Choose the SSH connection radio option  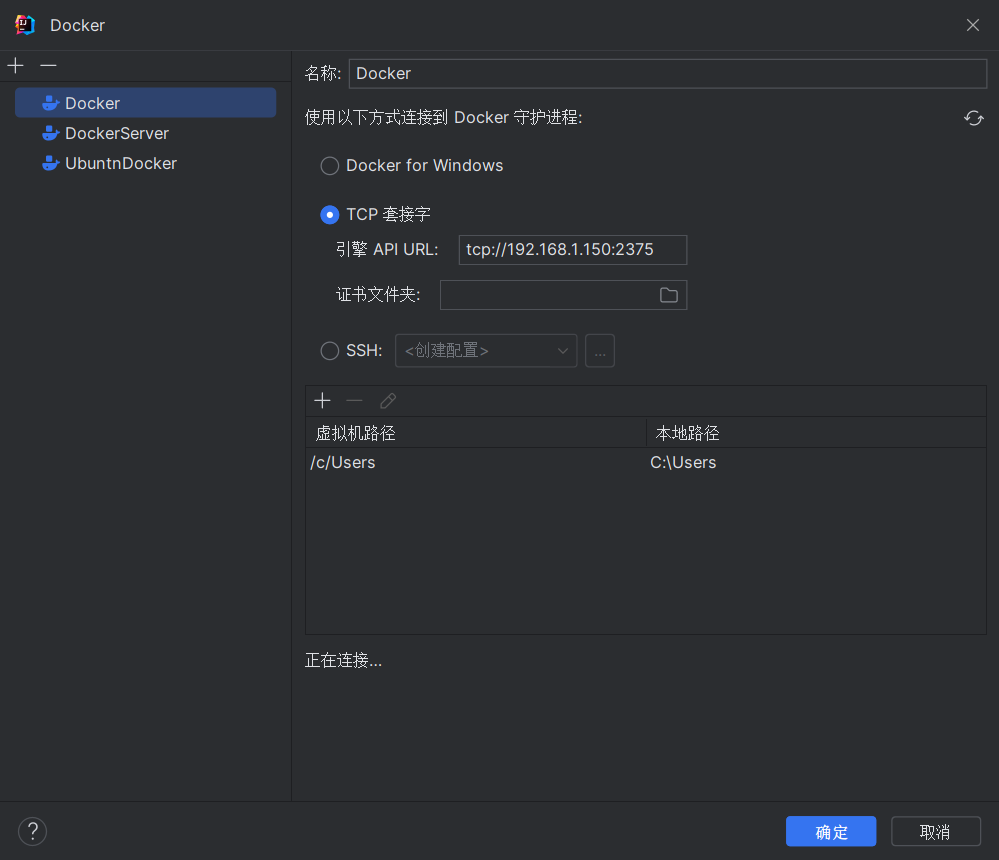(x=329, y=351)
